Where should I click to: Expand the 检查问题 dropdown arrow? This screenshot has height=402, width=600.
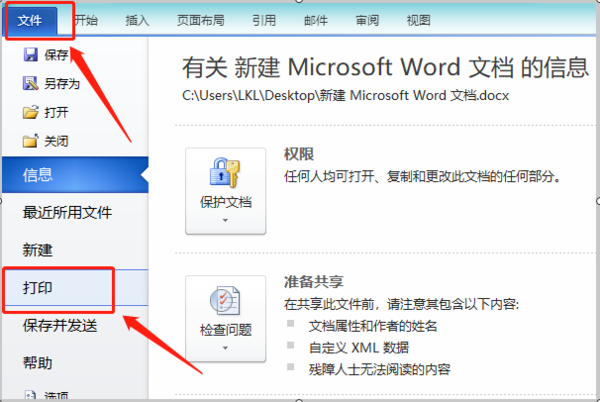click(x=225, y=348)
